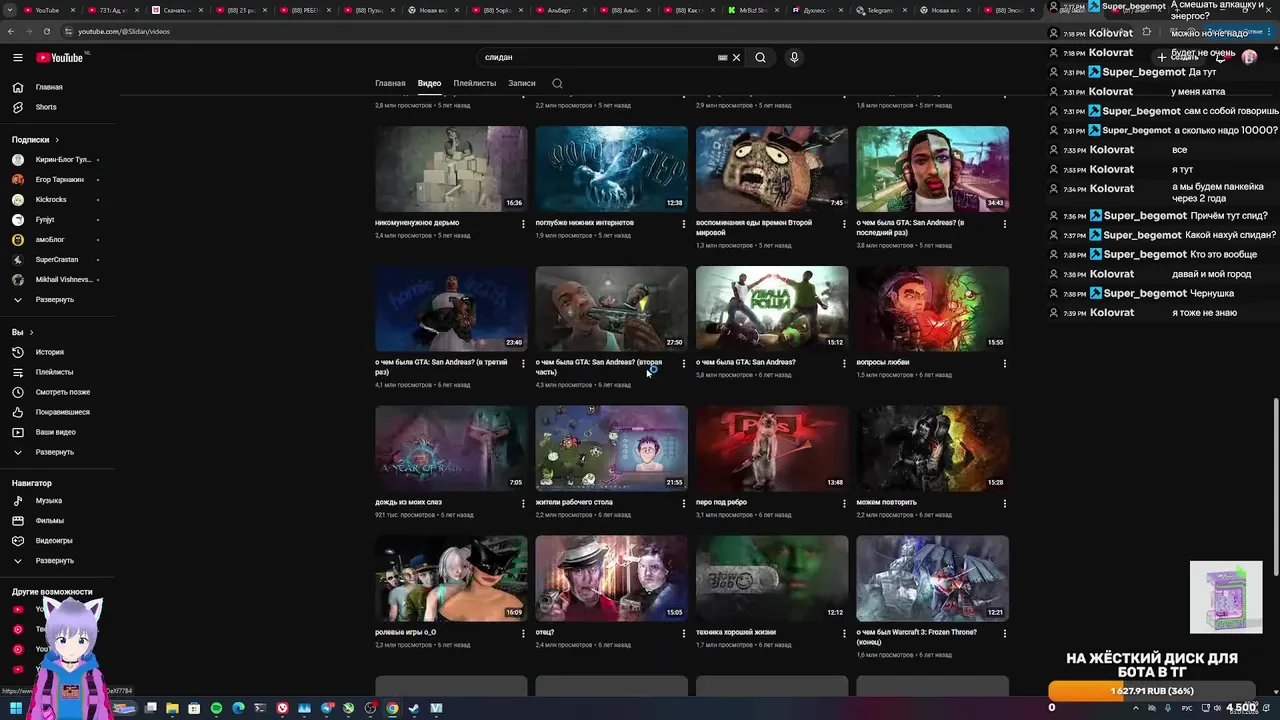Play the 'перо под ребро' thumbnail
Screen dimensions: 1280x720
click(772, 449)
